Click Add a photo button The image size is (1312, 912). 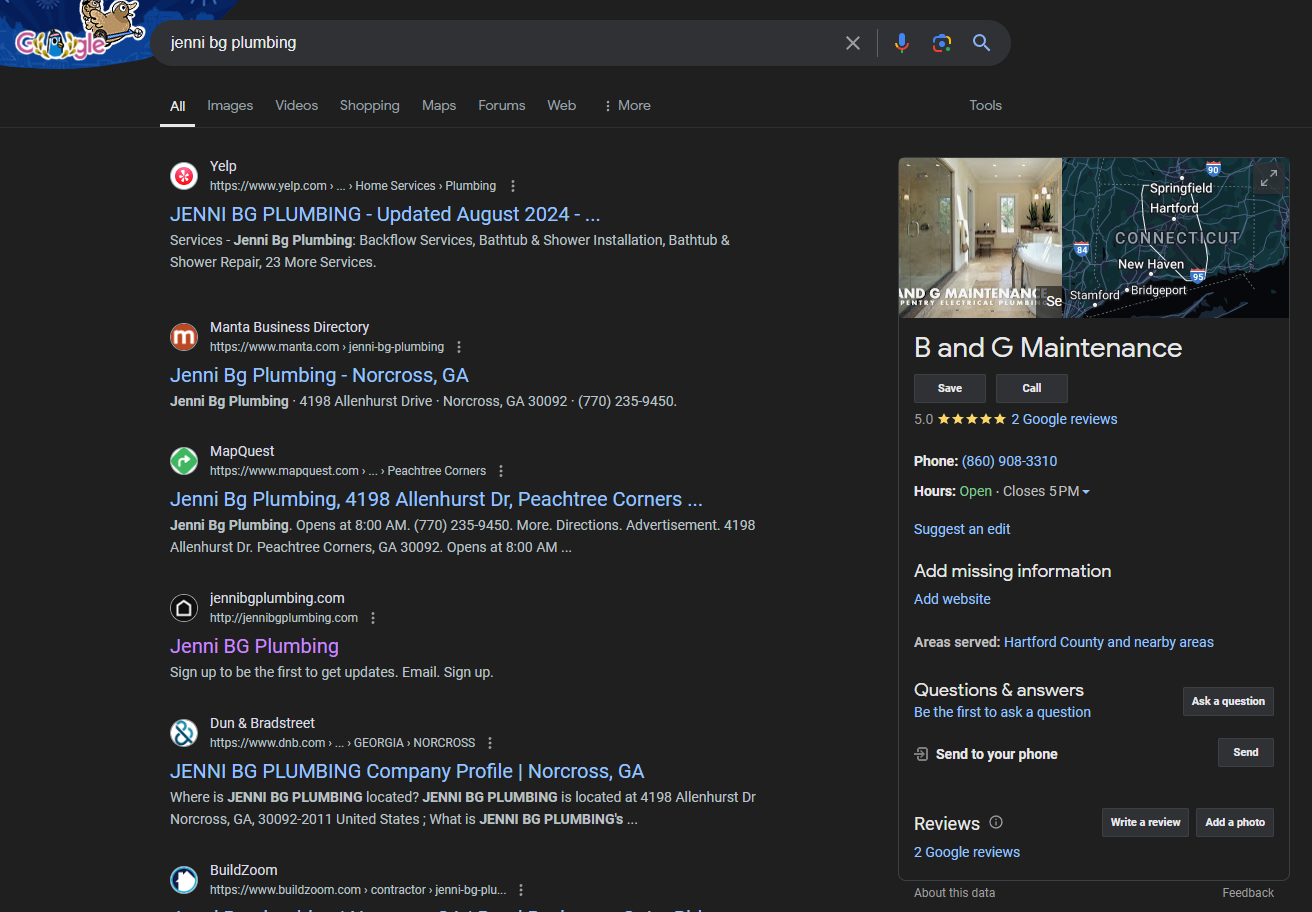point(1235,822)
